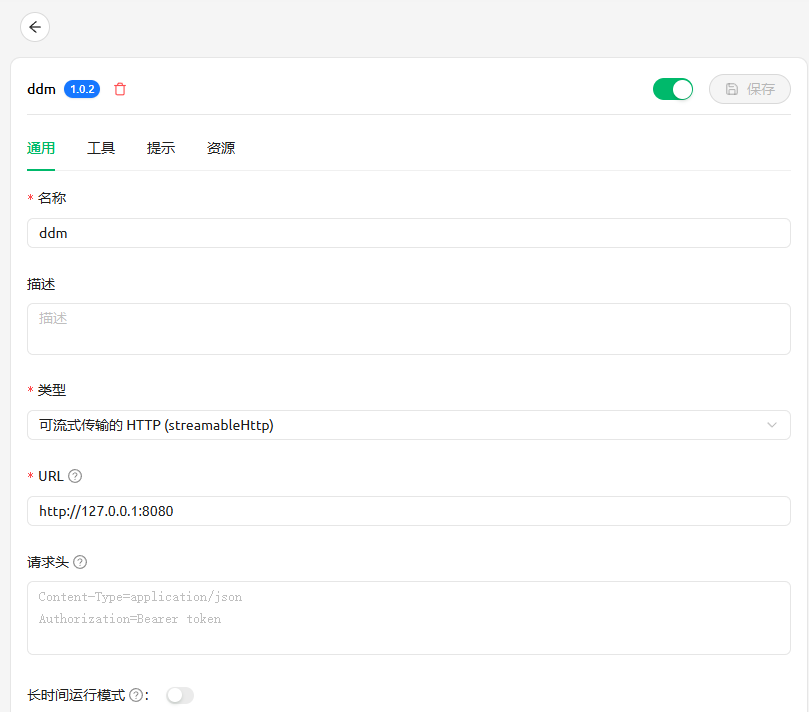The height and width of the screenshot is (712, 809).
Task: Focus the 请求头 text area
Action: [409, 618]
